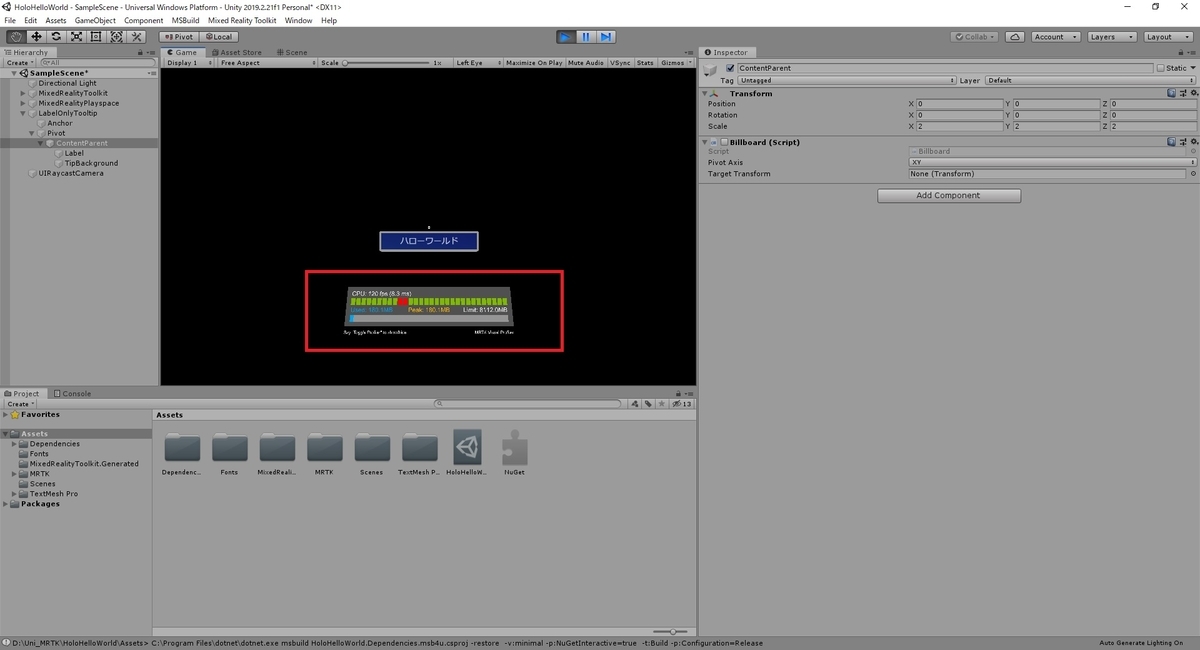Enable the Billboard script checkbox

724,142
